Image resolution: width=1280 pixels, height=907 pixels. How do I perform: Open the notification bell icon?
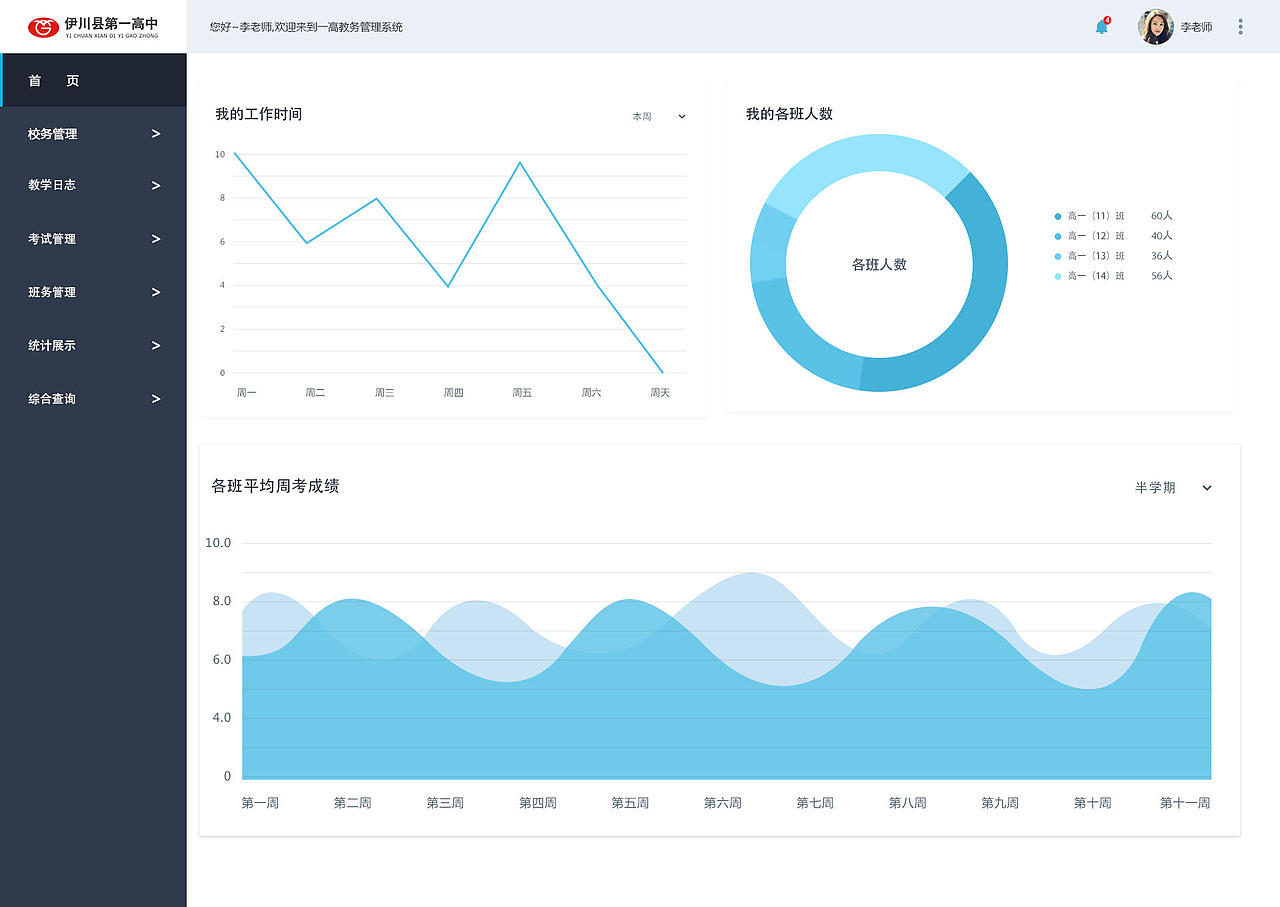(1102, 27)
